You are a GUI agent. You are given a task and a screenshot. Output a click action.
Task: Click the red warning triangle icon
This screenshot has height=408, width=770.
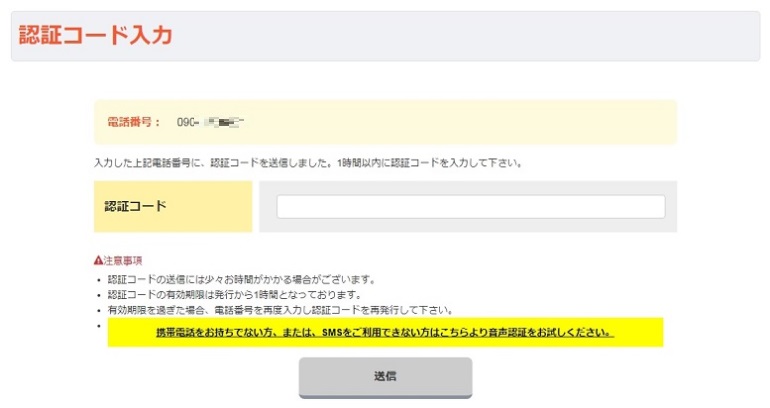point(98,260)
